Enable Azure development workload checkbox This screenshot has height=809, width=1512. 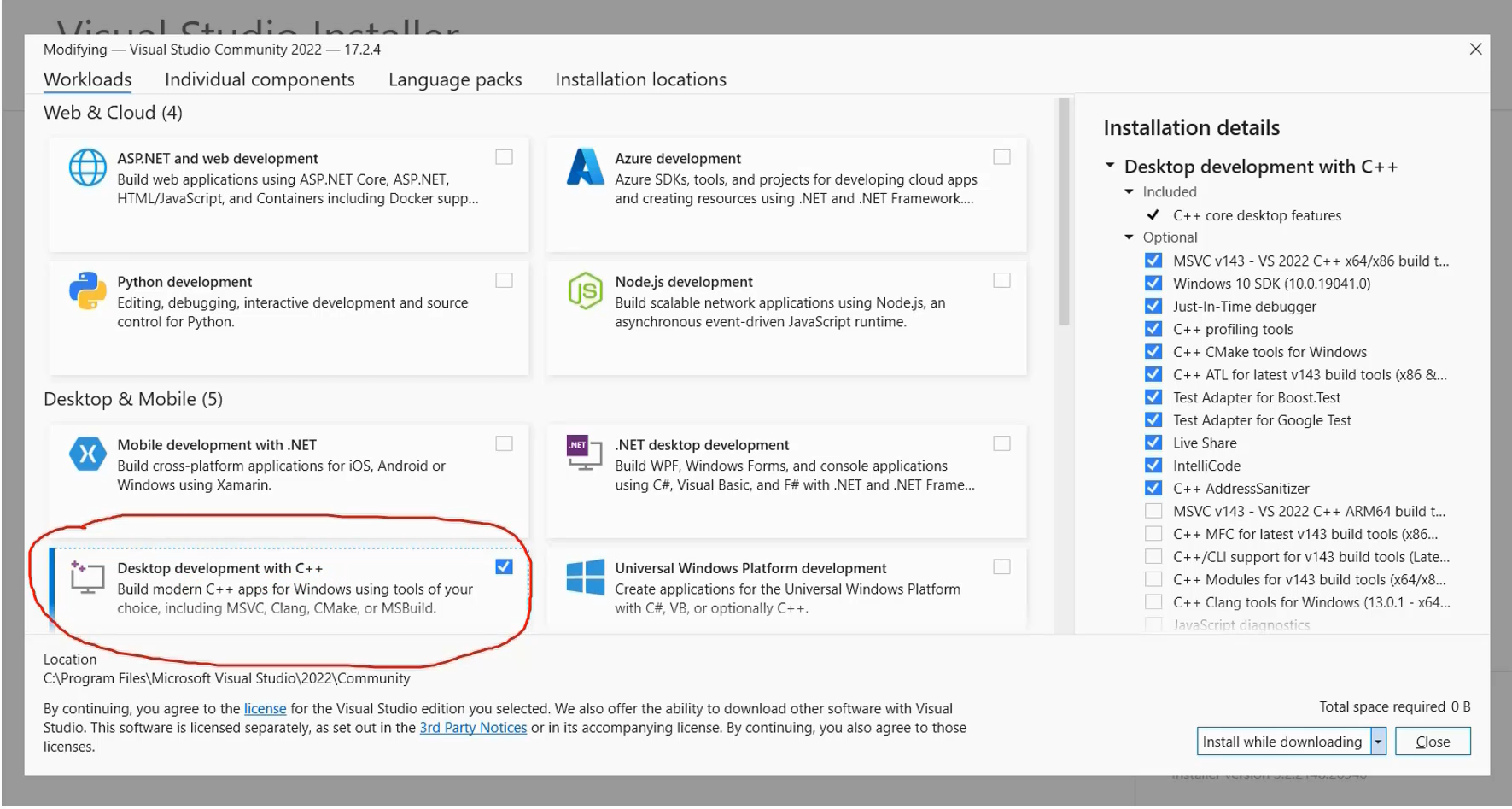pos(1002,157)
